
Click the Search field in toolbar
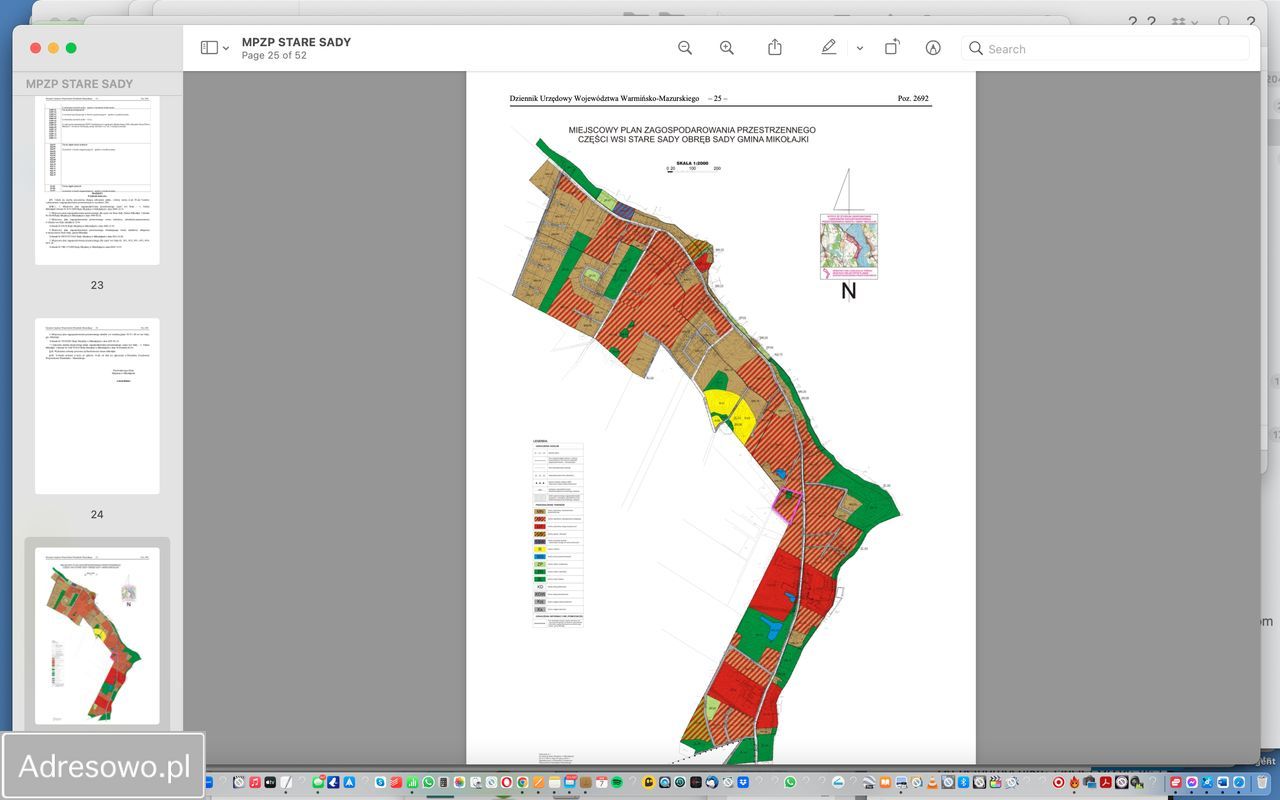(1105, 48)
